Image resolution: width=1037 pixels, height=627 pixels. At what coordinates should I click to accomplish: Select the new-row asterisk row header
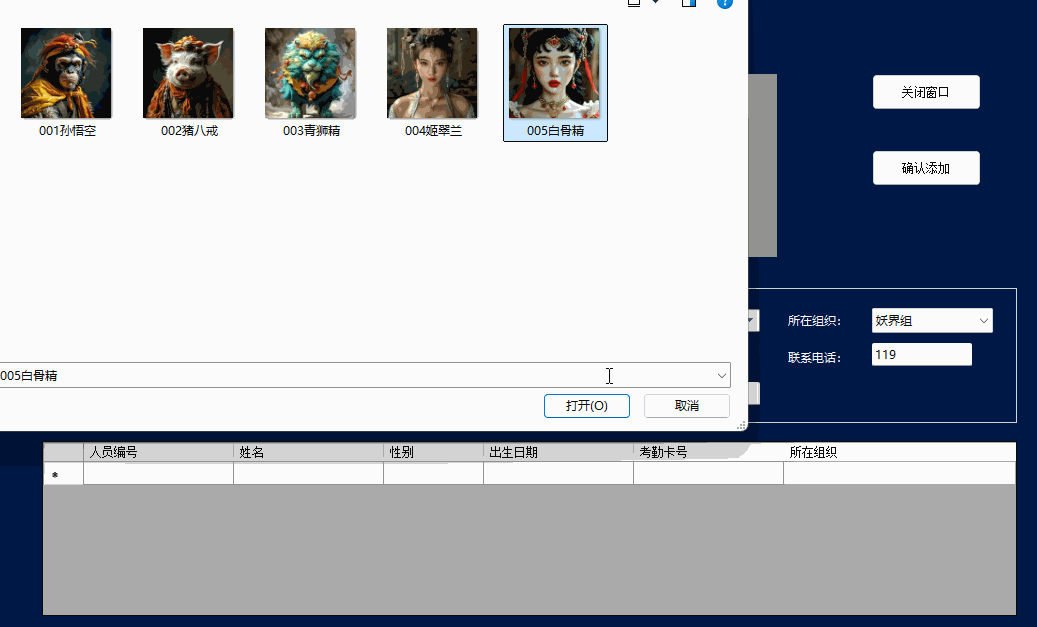click(x=63, y=474)
